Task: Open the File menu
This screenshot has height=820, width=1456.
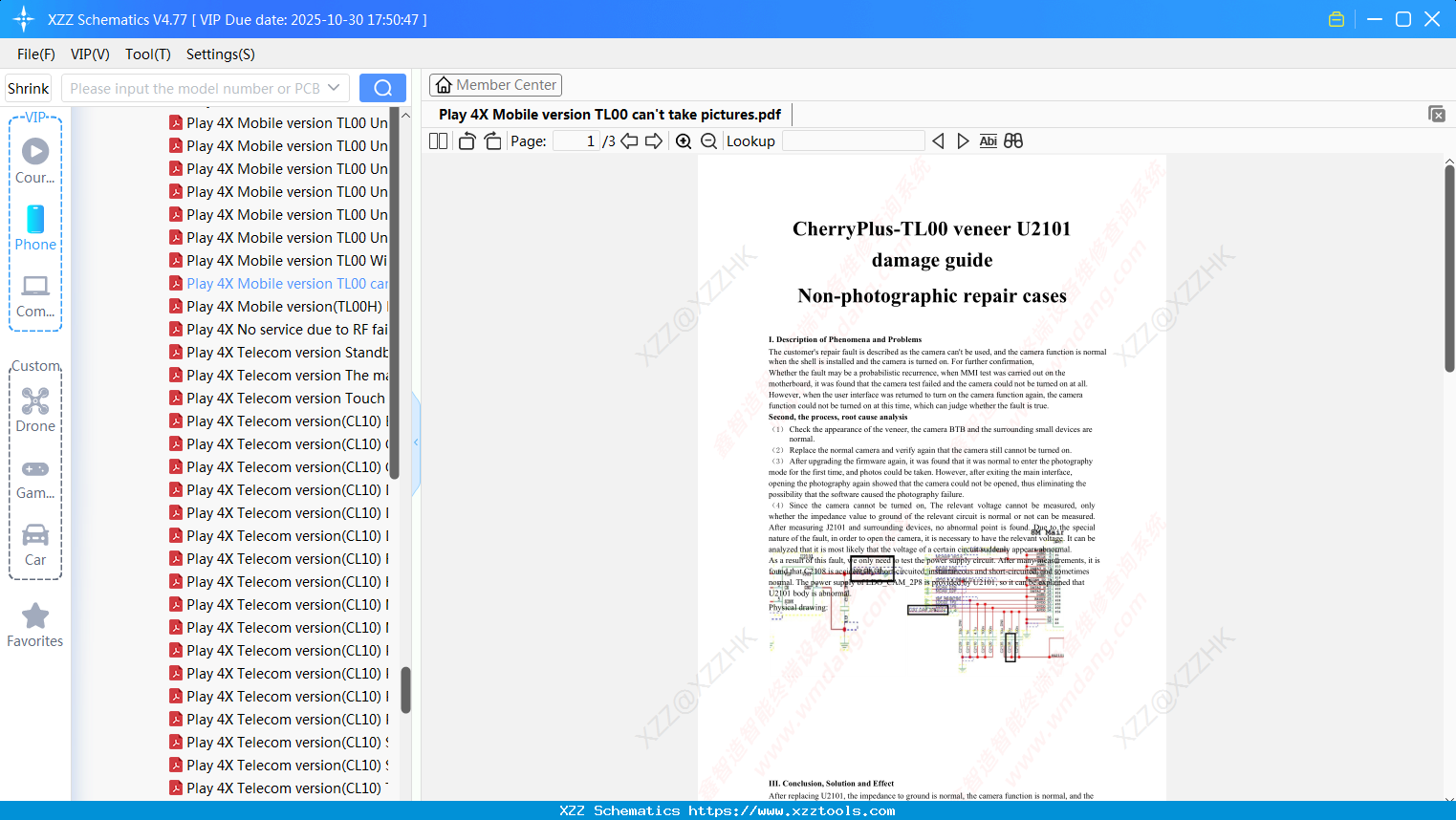Action: (x=36, y=54)
